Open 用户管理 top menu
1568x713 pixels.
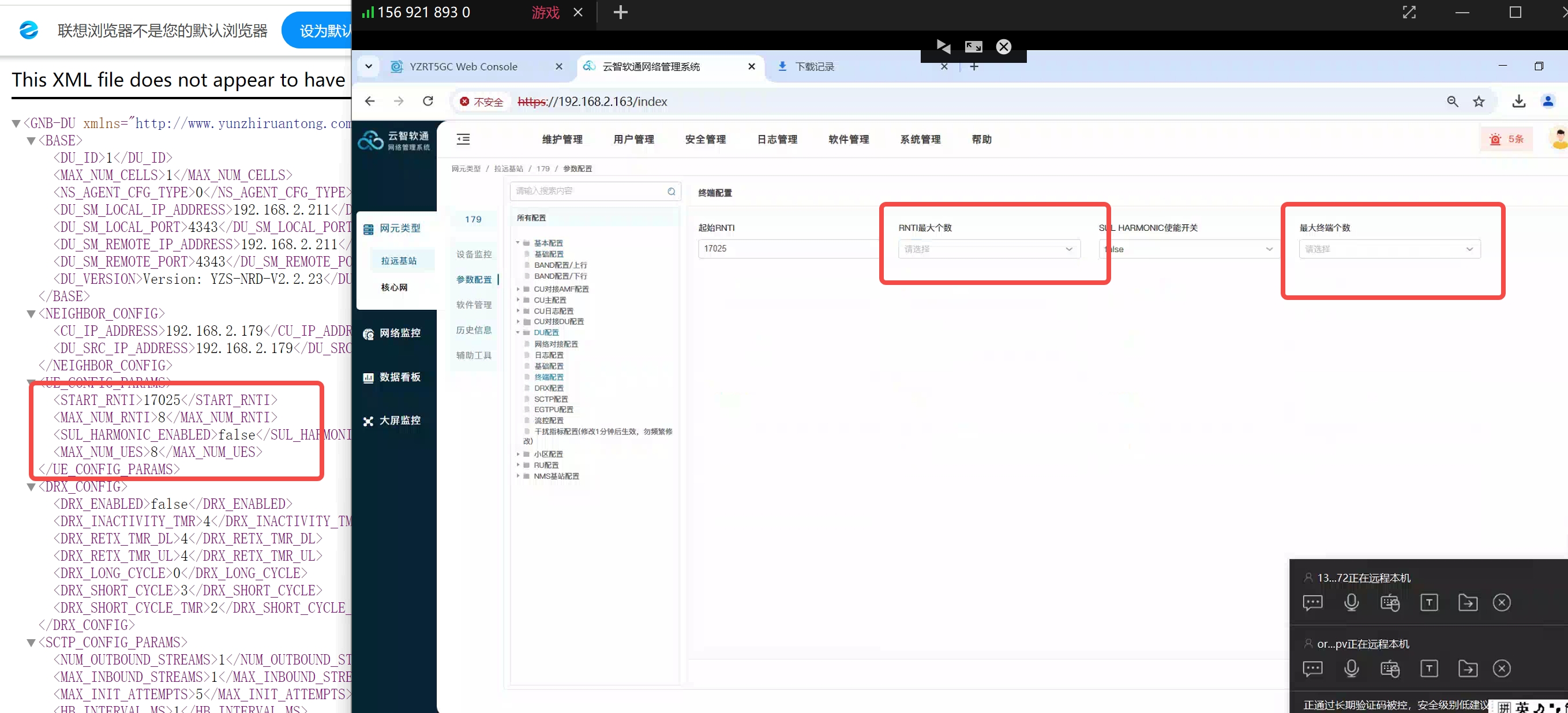633,140
